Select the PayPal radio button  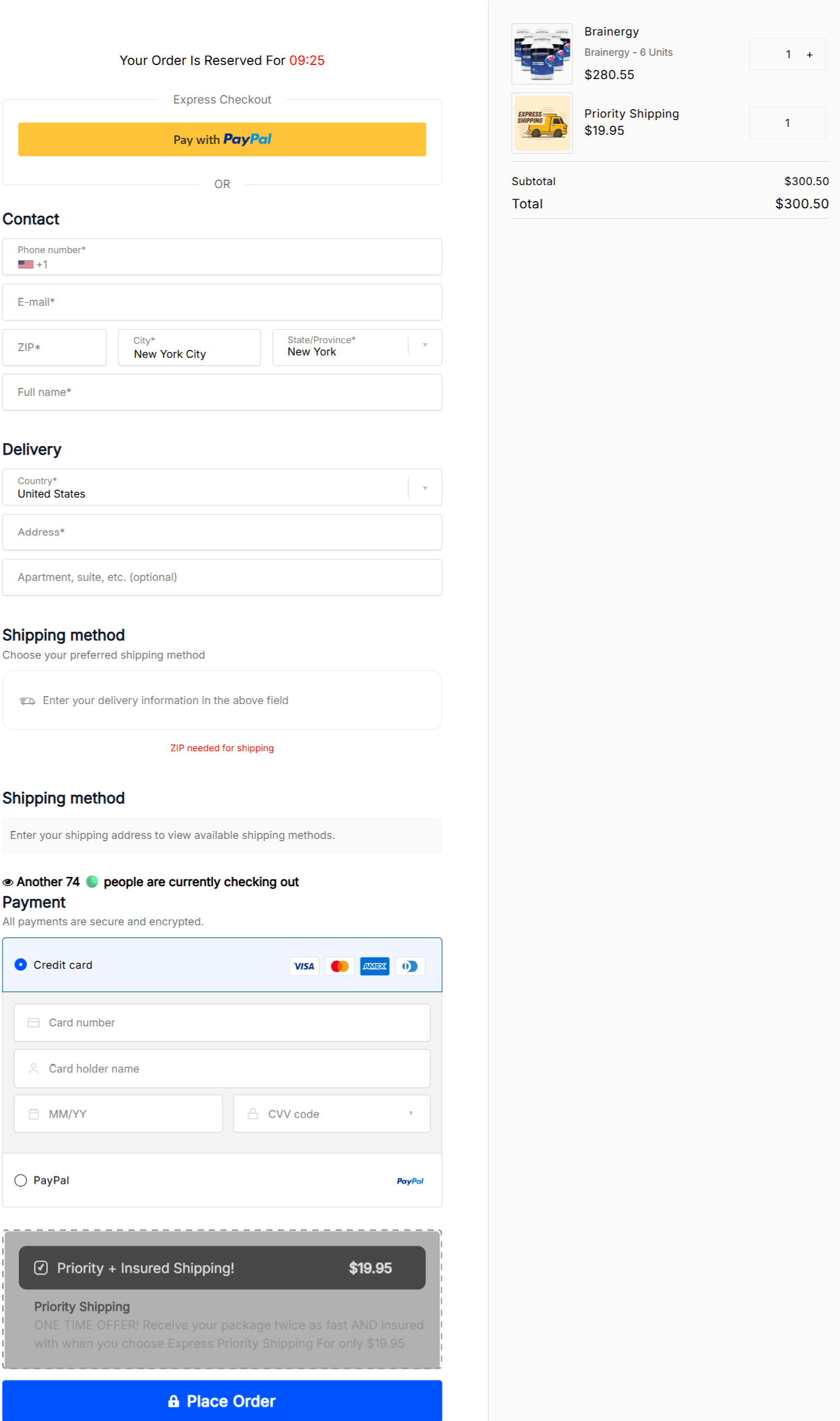click(21, 1180)
